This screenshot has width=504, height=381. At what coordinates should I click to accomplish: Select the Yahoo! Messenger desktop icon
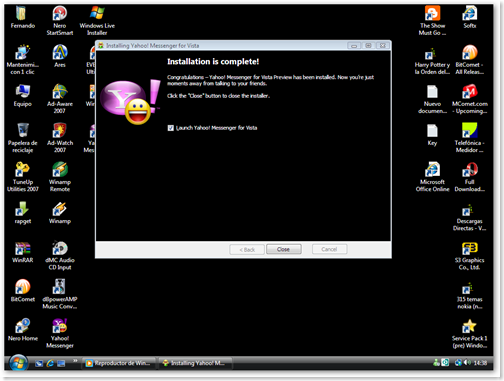click(x=60, y=333)
